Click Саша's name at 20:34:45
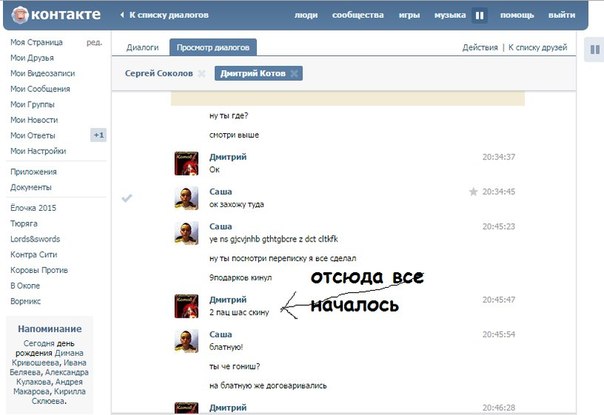The height and width of the screenshot is (415, 604). coord(220,192)
